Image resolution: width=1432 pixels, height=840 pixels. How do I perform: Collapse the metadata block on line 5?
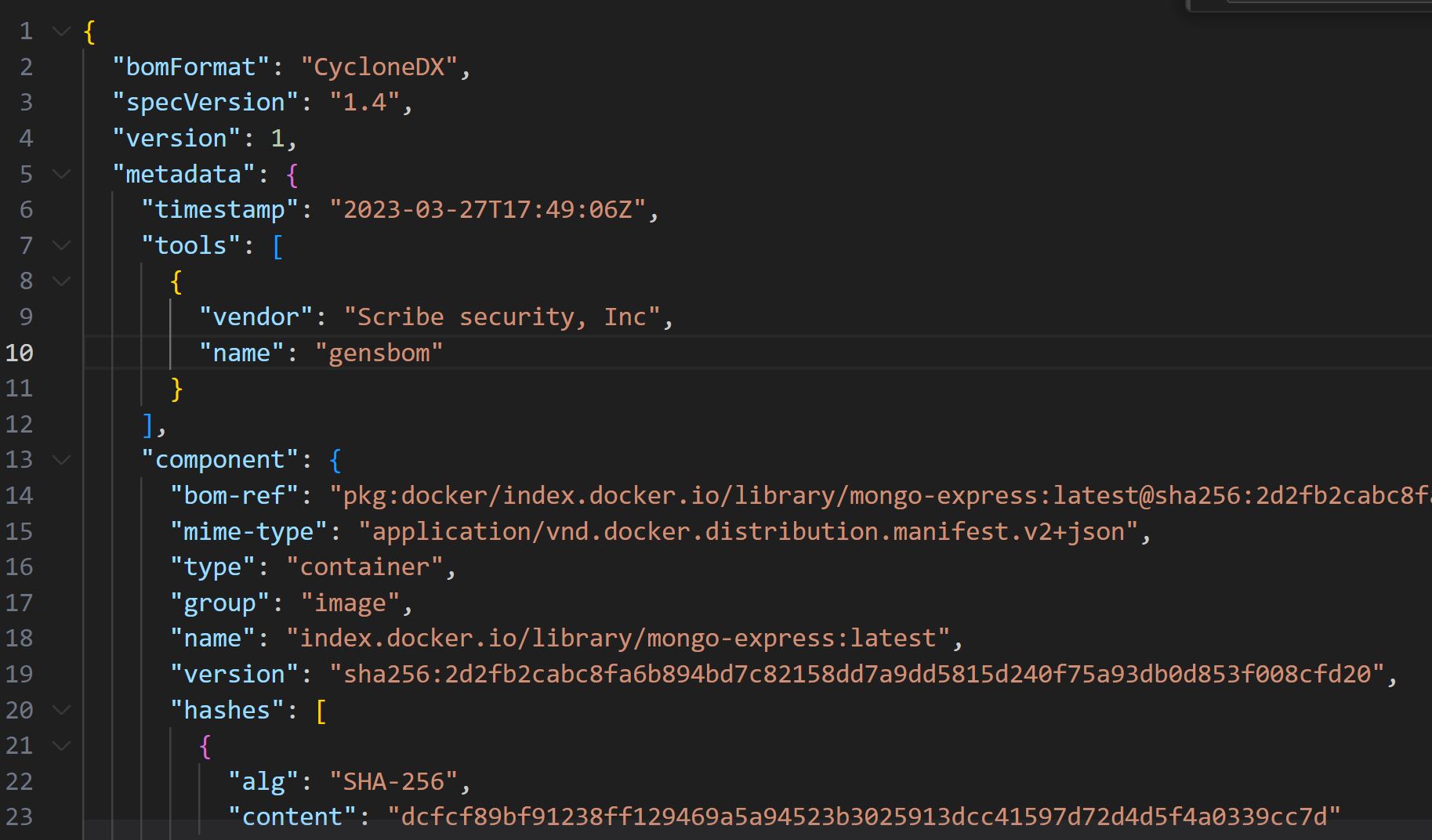click(x=61, y=174)
